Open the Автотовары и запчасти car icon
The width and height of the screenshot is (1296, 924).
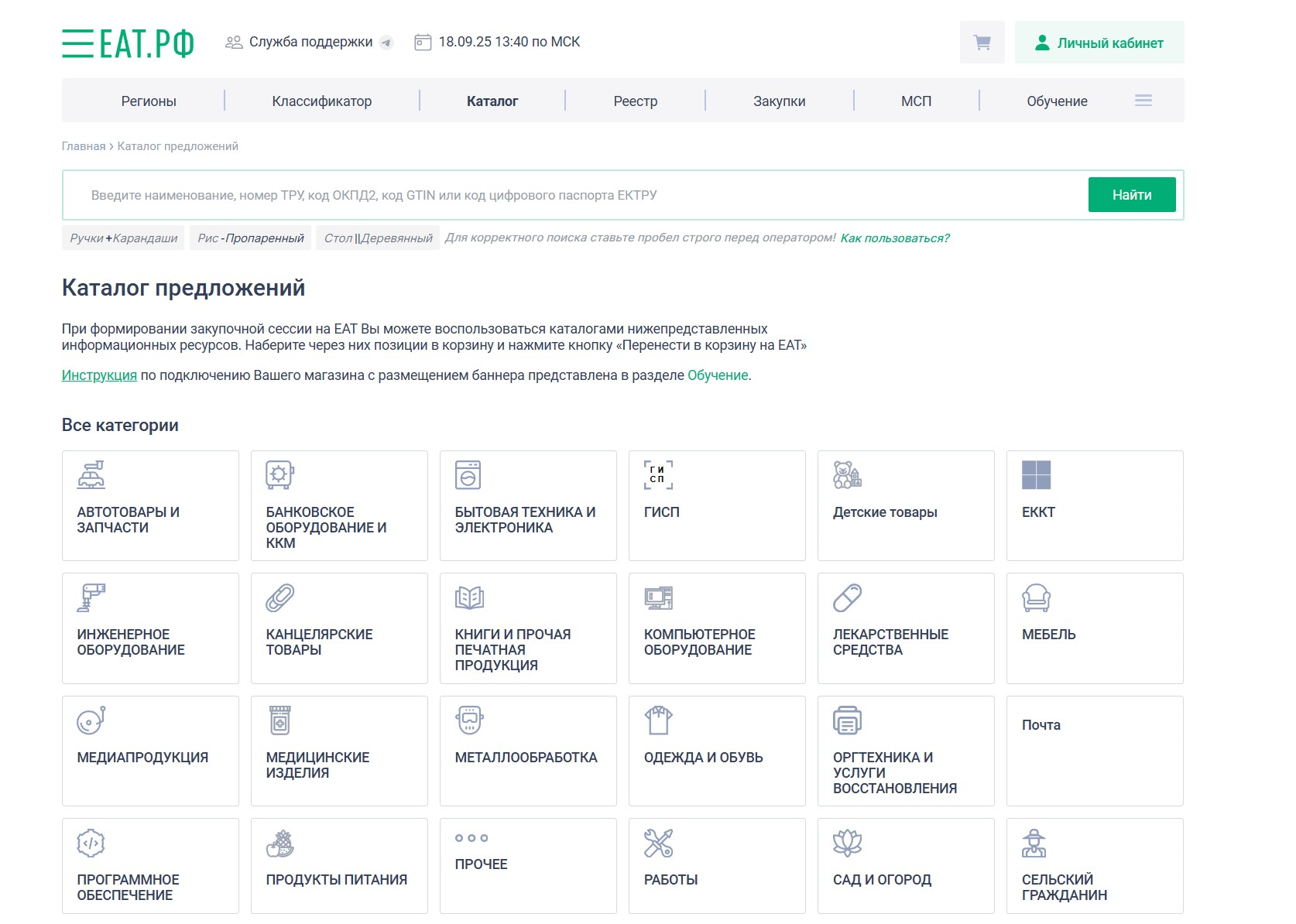click(91, 475)
